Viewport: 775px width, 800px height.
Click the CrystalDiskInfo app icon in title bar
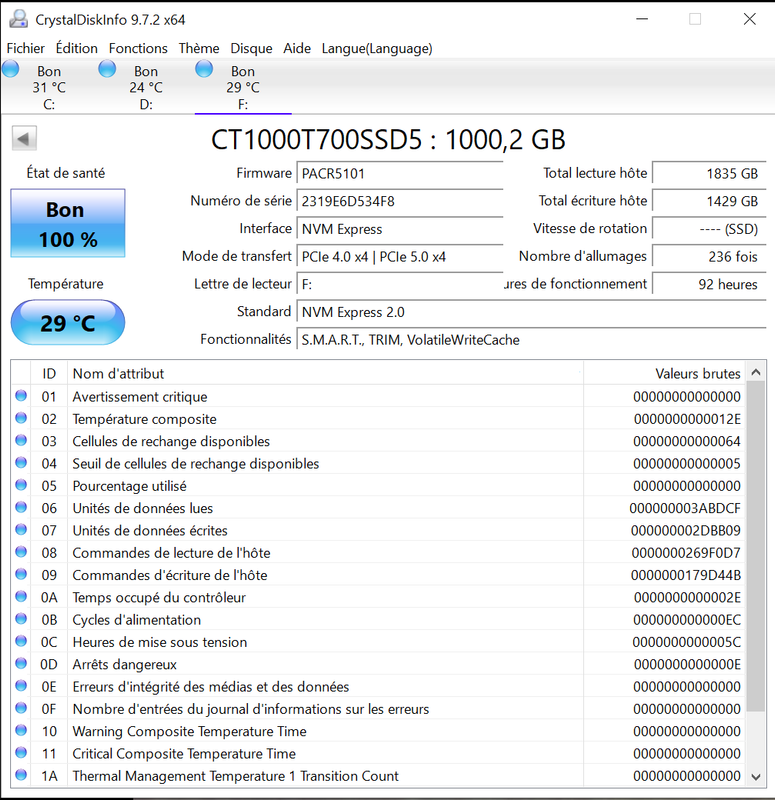point(19,19)
